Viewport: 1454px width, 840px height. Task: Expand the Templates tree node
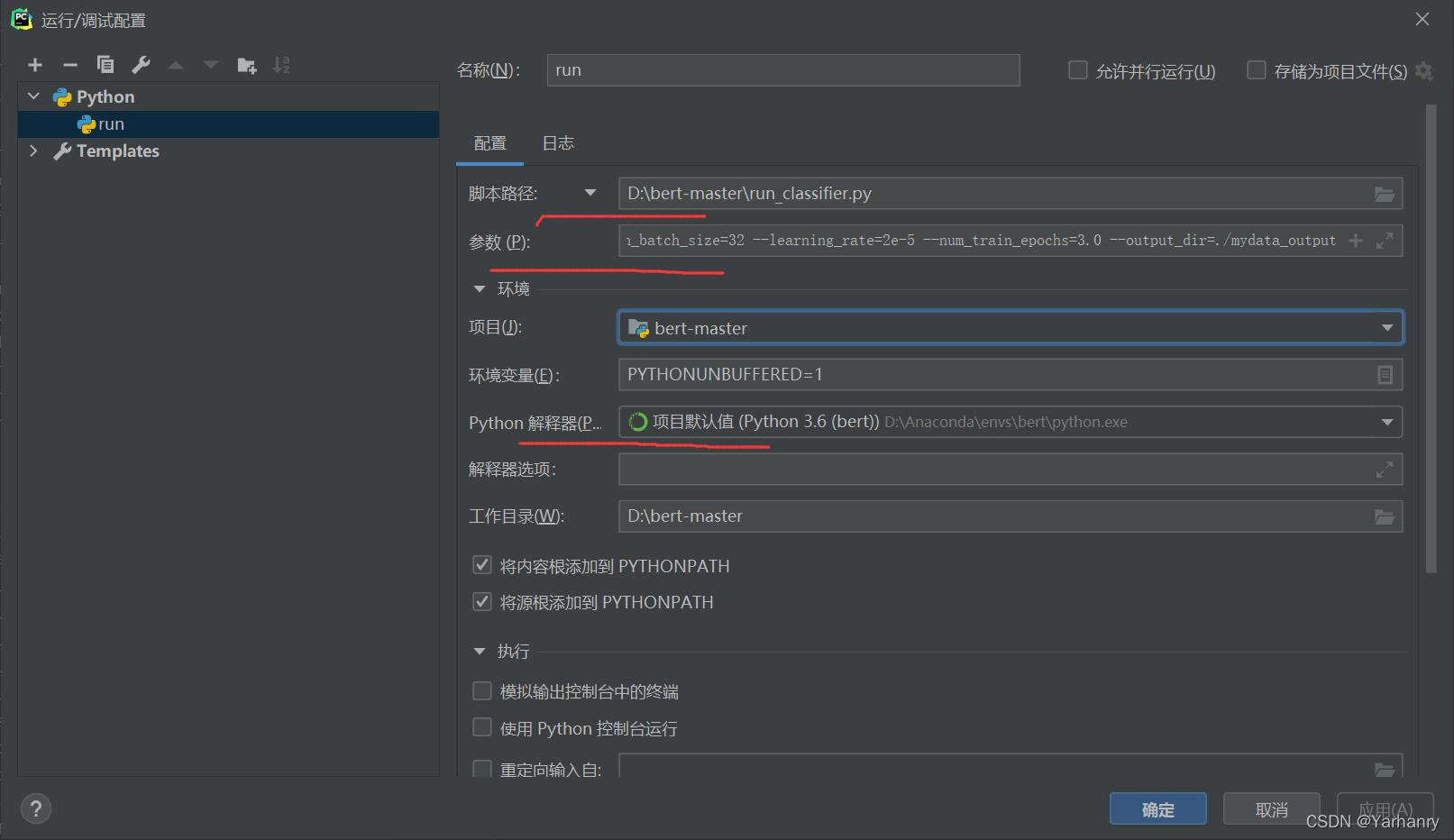coord(34,151)
